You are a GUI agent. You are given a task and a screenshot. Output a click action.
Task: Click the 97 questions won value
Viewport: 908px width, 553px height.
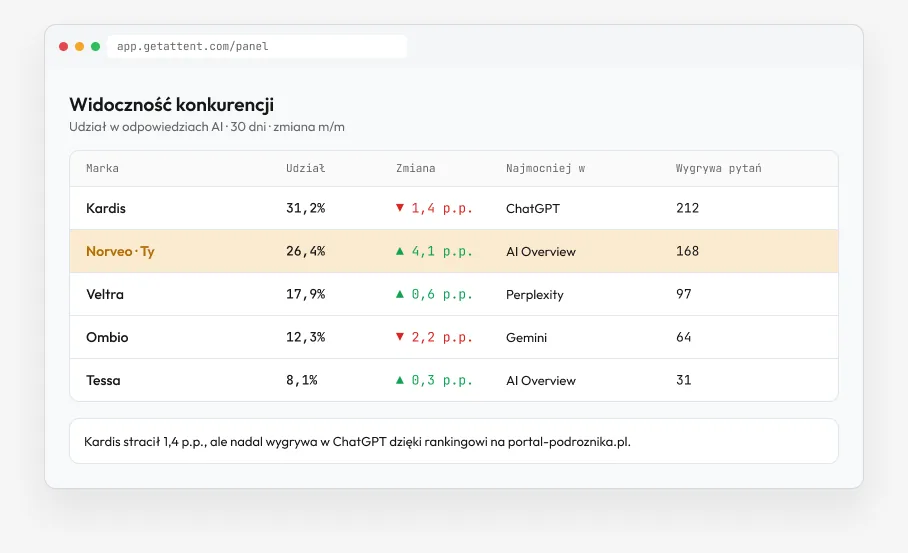point(683,294)
